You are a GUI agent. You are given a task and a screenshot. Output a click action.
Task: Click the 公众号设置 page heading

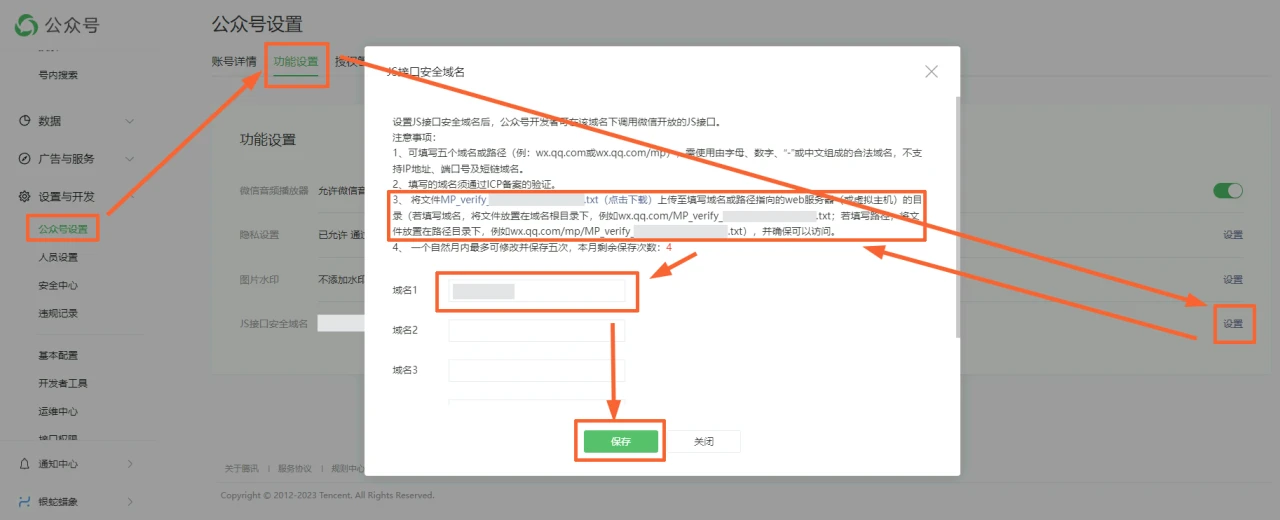pyautogui.click(x=257, y=24)
